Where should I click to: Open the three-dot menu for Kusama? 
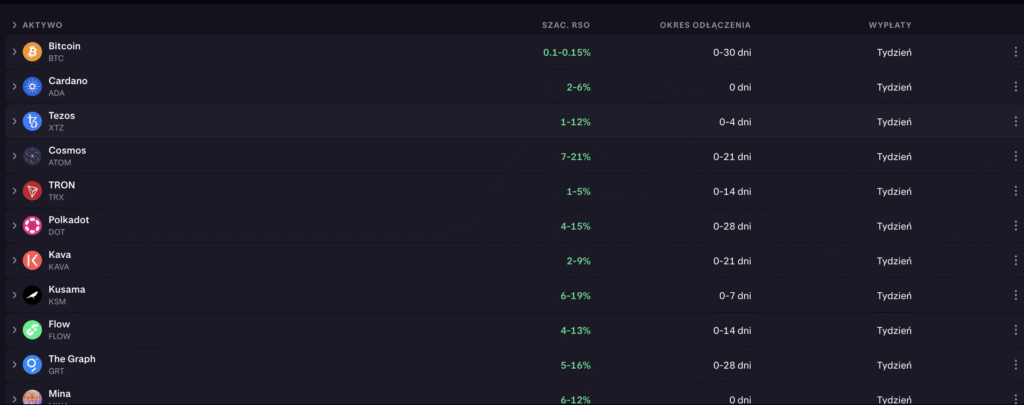1015,295
